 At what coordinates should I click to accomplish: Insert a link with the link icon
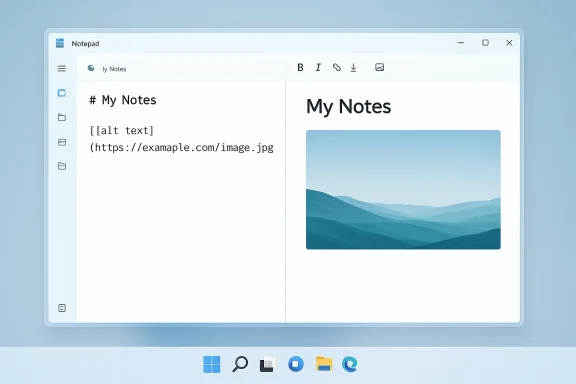click(336, 67)
